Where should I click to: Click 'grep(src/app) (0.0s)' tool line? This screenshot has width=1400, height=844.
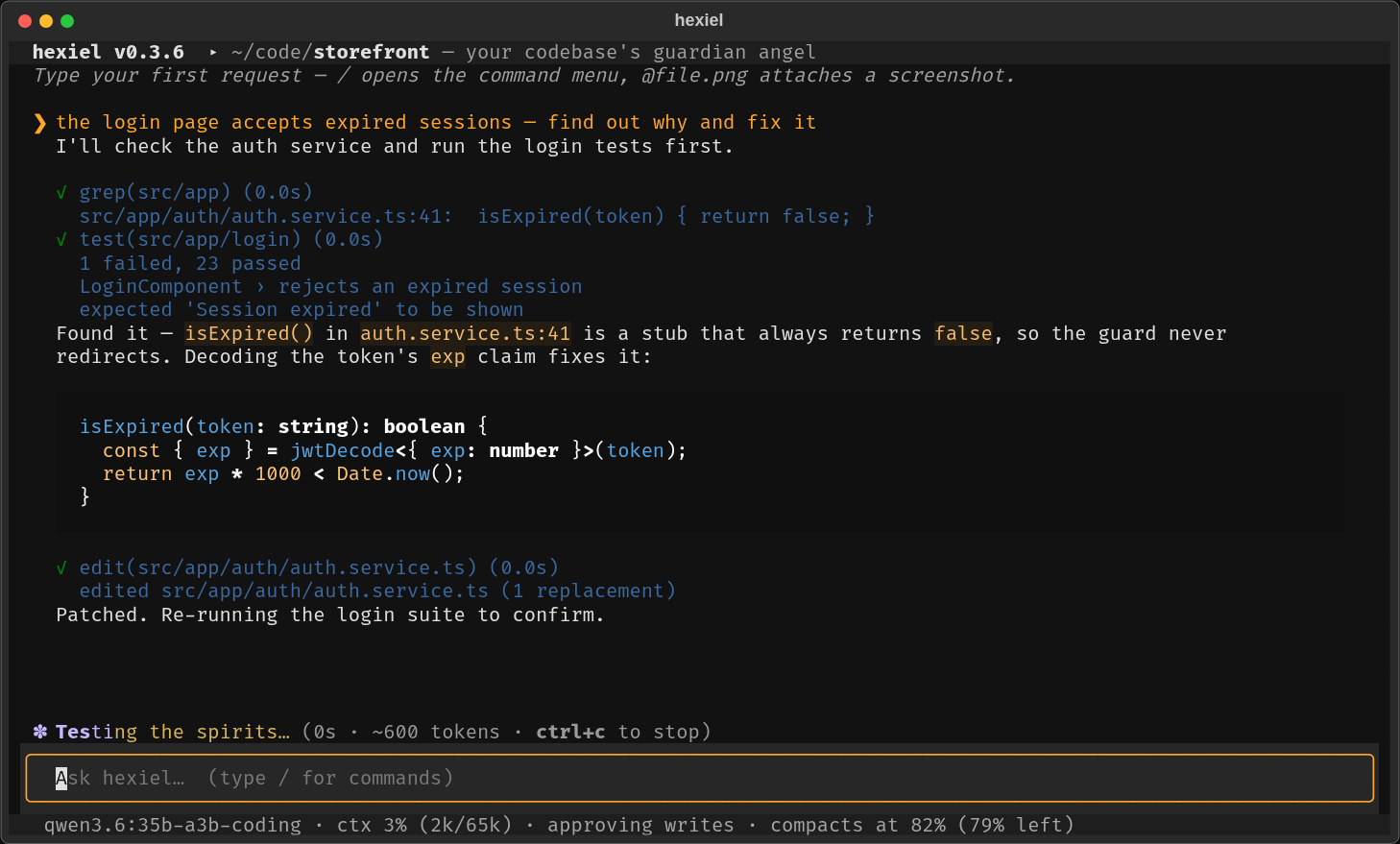click(196, 193)
